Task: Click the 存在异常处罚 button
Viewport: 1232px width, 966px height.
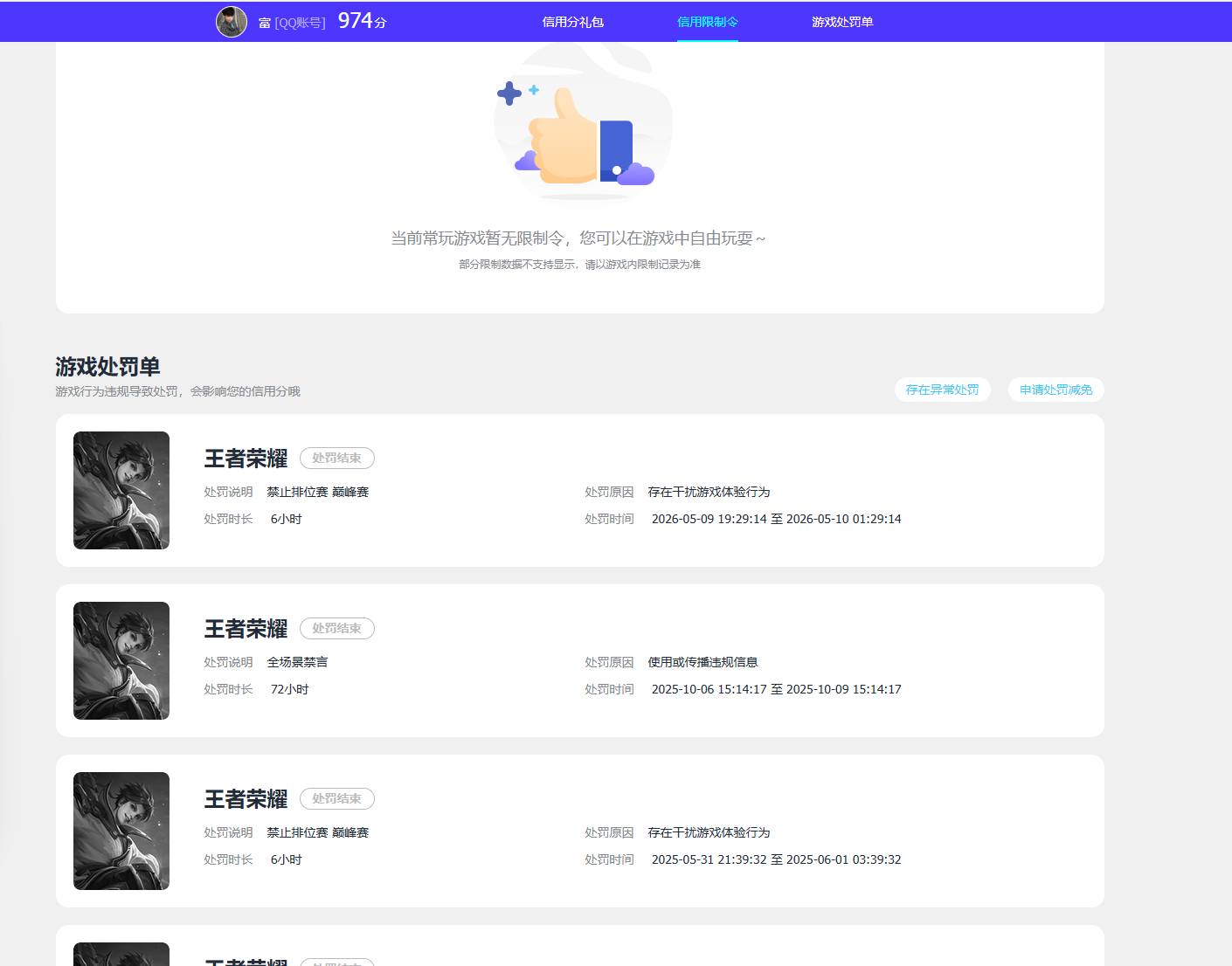Action: pyautogui.click(x=943, y=390)
